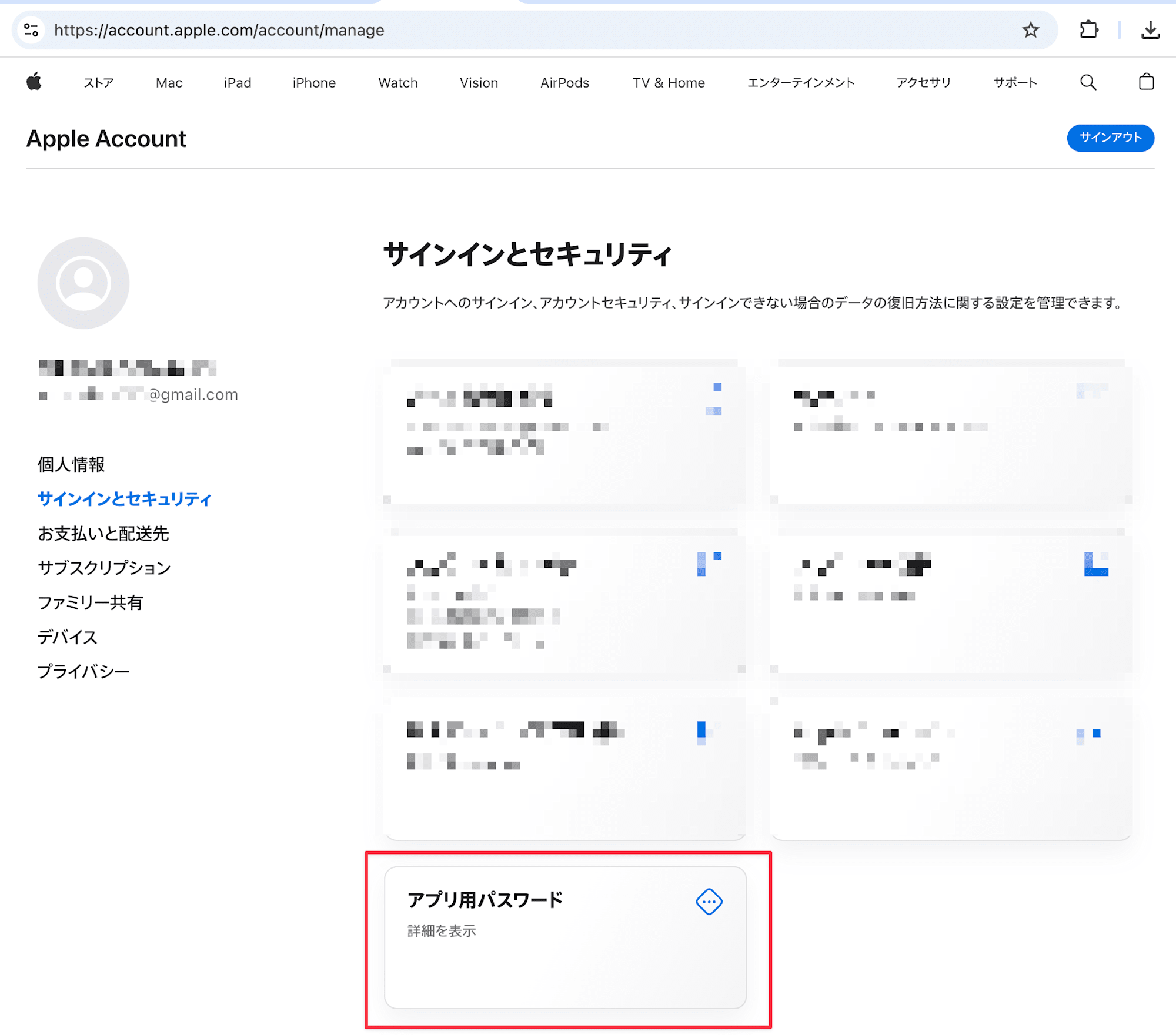Click the アプリ用パスワード diamond icon
This screenshot has height=1035, width=1176.
(709, 901)
